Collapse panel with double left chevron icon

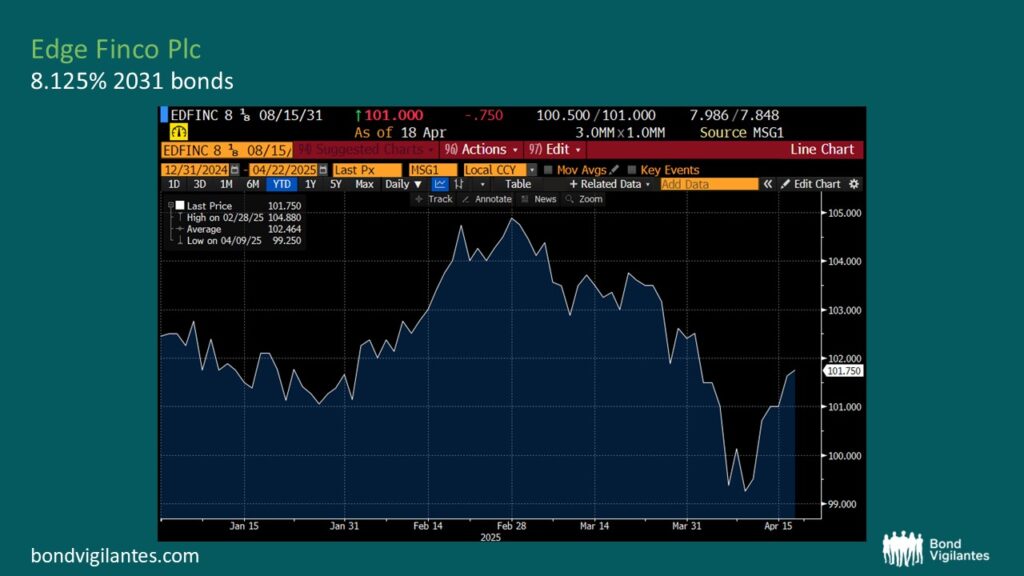[x=768, y=184]
